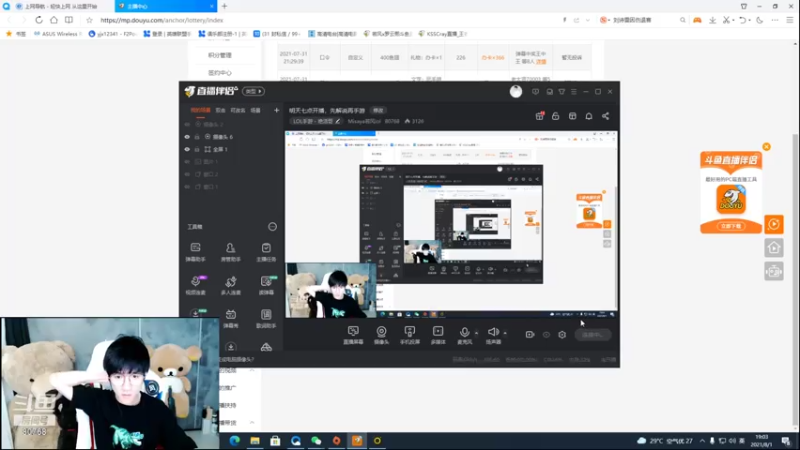
Task: Open WeChat from taskbar
Action: tap(316, 441)
